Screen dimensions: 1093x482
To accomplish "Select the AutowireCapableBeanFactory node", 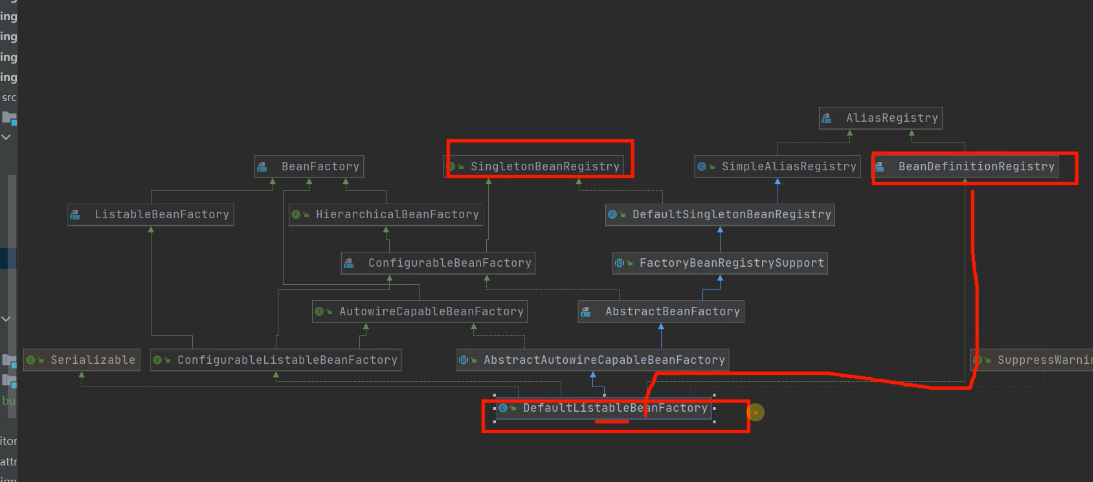I will [420, 312].
